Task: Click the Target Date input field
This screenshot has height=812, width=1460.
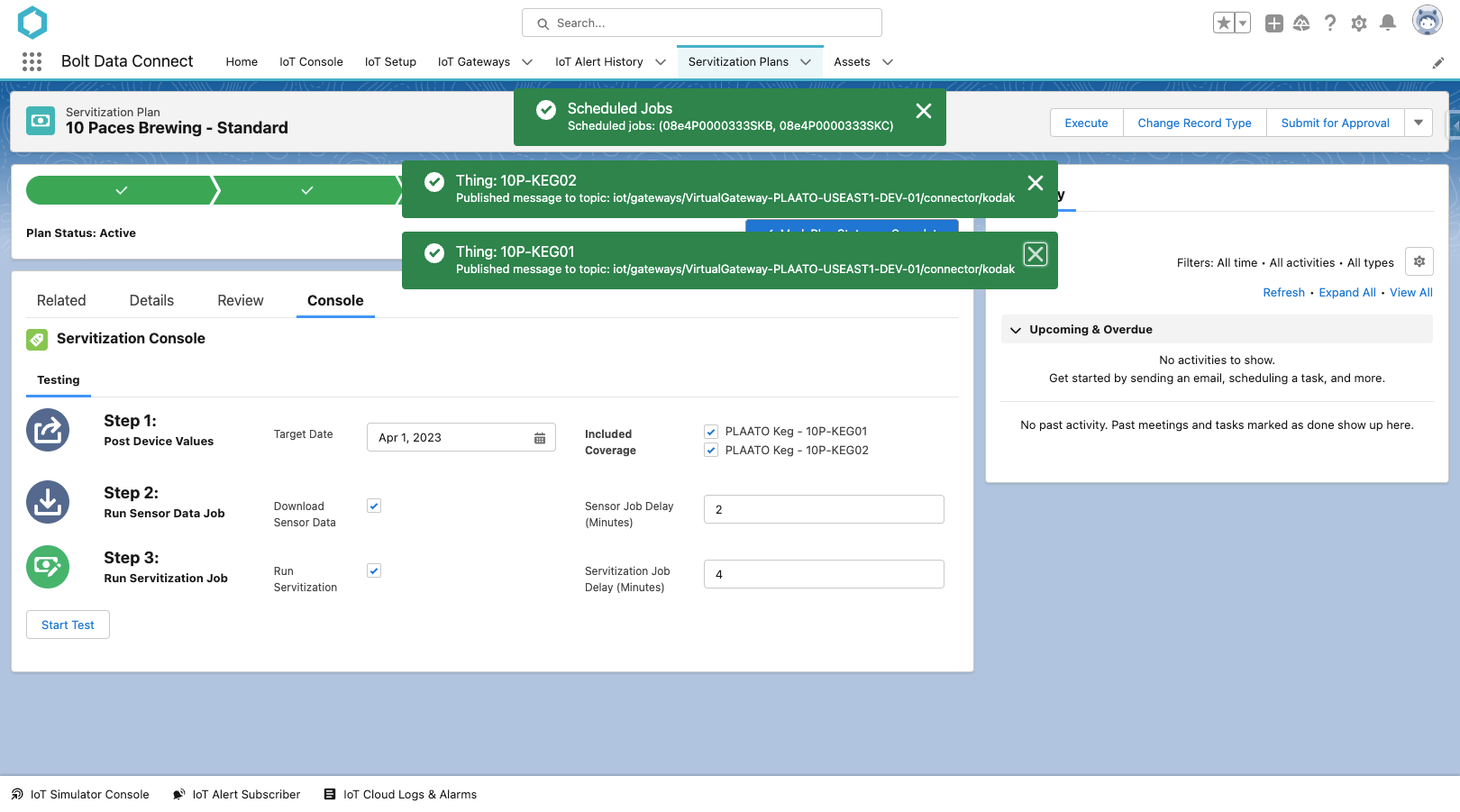Action: click(x=461, y=438)
